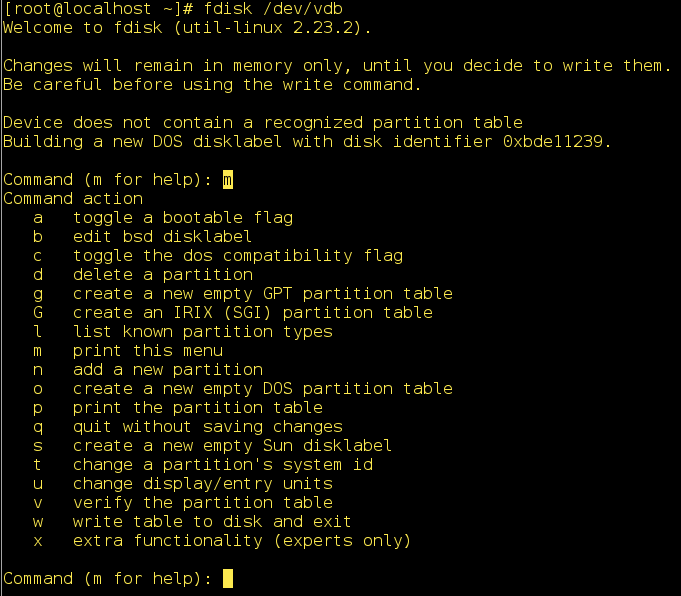Click 'write table to disk and exit'
Screen dimensions: 681x596
[212, 522]
